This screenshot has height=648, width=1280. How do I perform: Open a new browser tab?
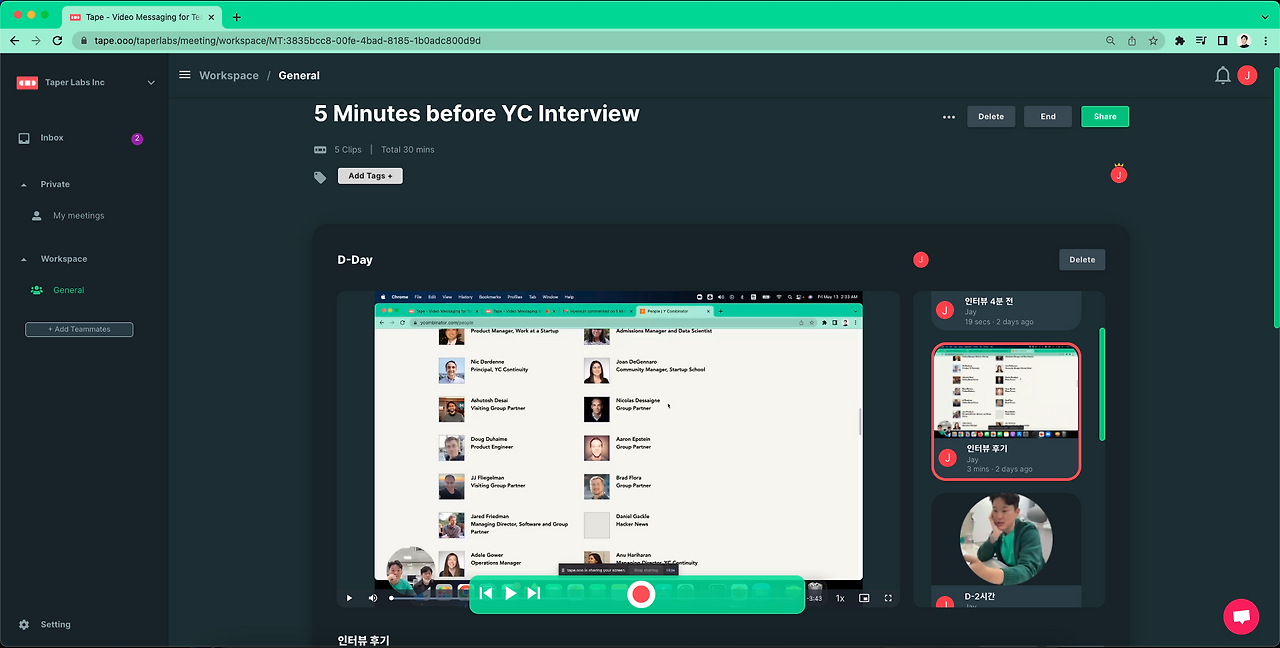point(236,17)
